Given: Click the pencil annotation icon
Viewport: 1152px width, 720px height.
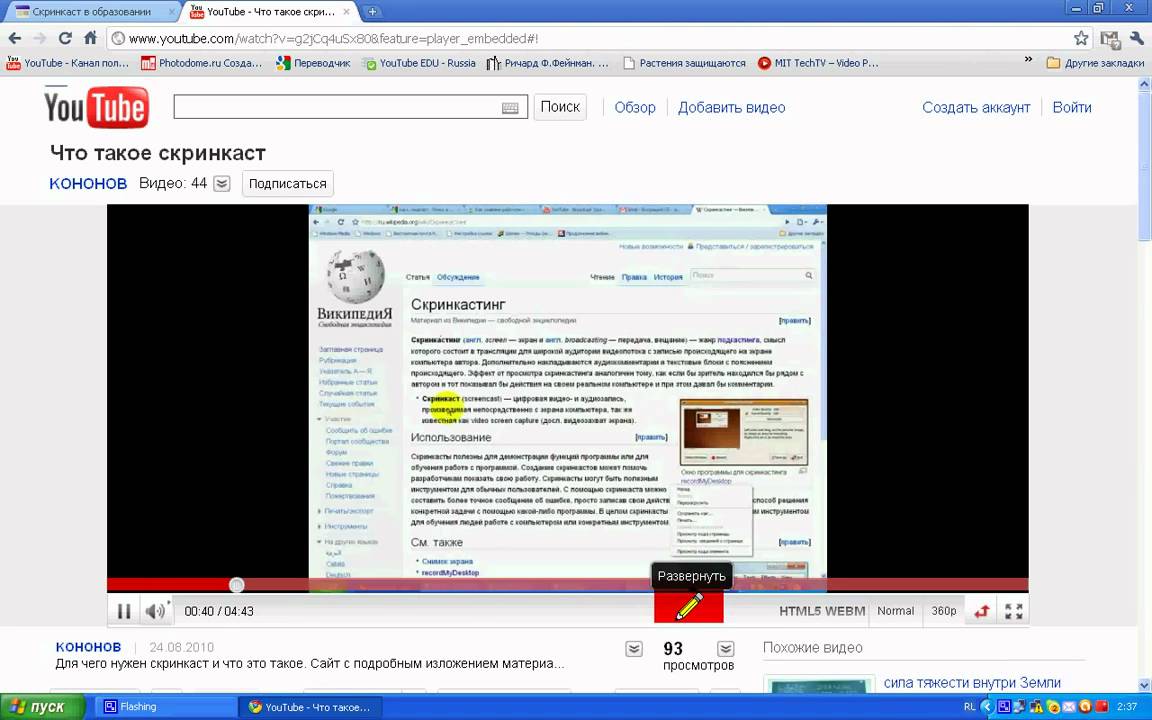Looking at the screenshot, I should coord(688,607).
